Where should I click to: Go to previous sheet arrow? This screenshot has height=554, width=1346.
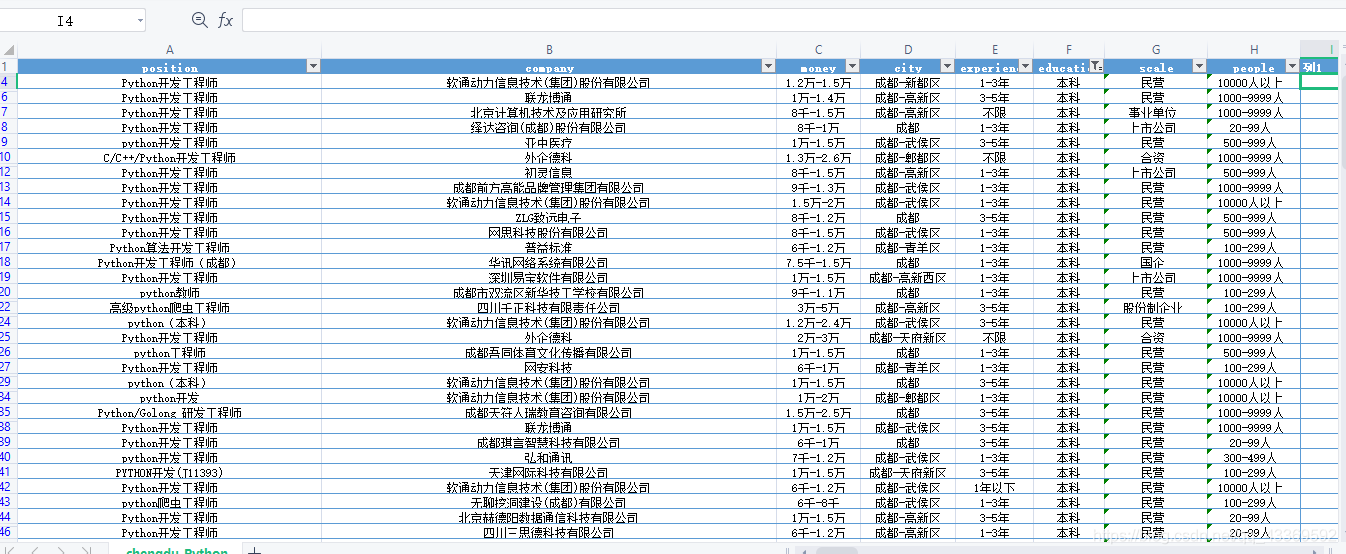pyautogui.click(x=37, y=551)
